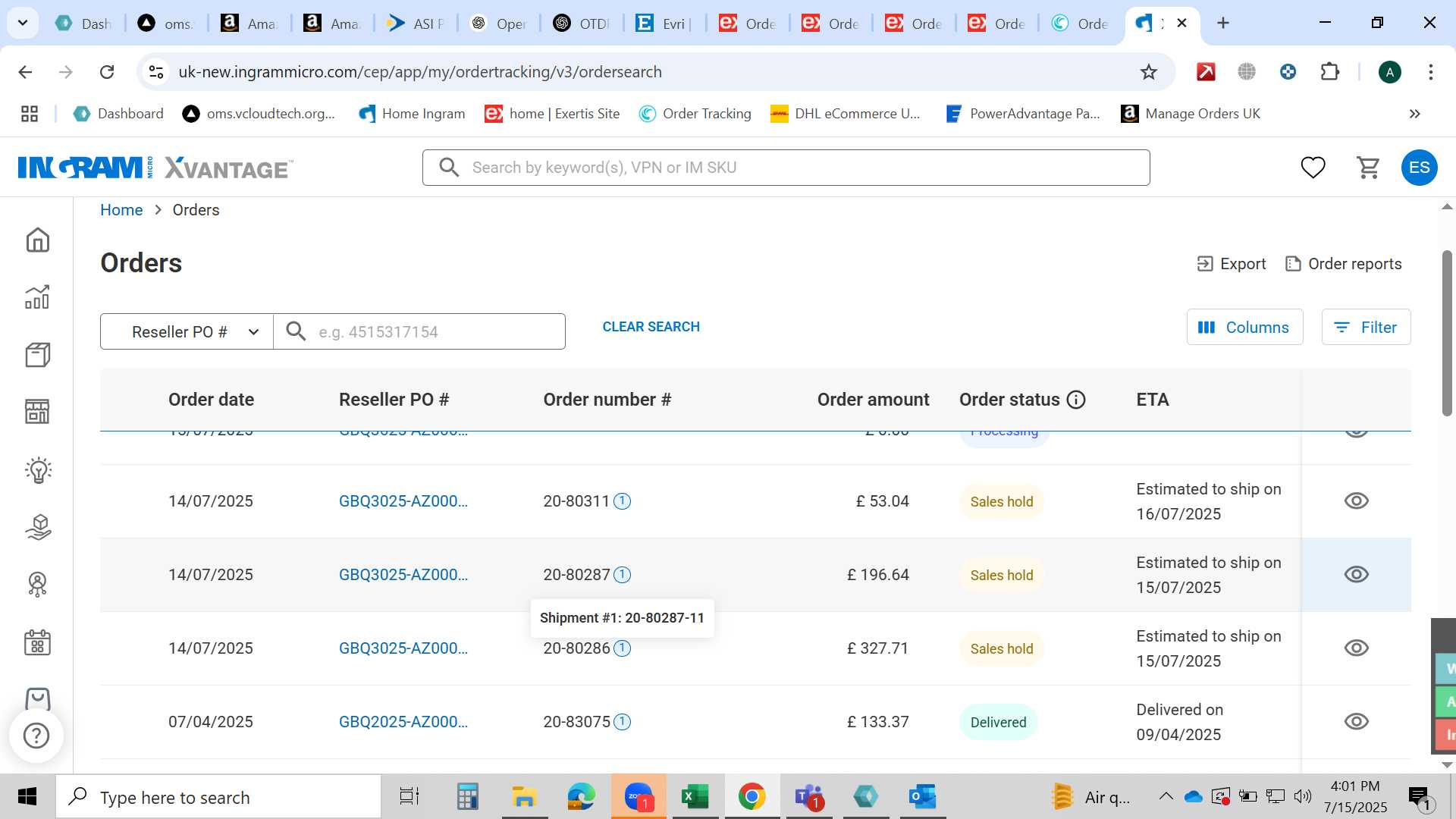Image resolution: width=1456 pixels, height=819 pixels.
Task: Open the browser tab list chevron
Action: click(x=23, y=23)
